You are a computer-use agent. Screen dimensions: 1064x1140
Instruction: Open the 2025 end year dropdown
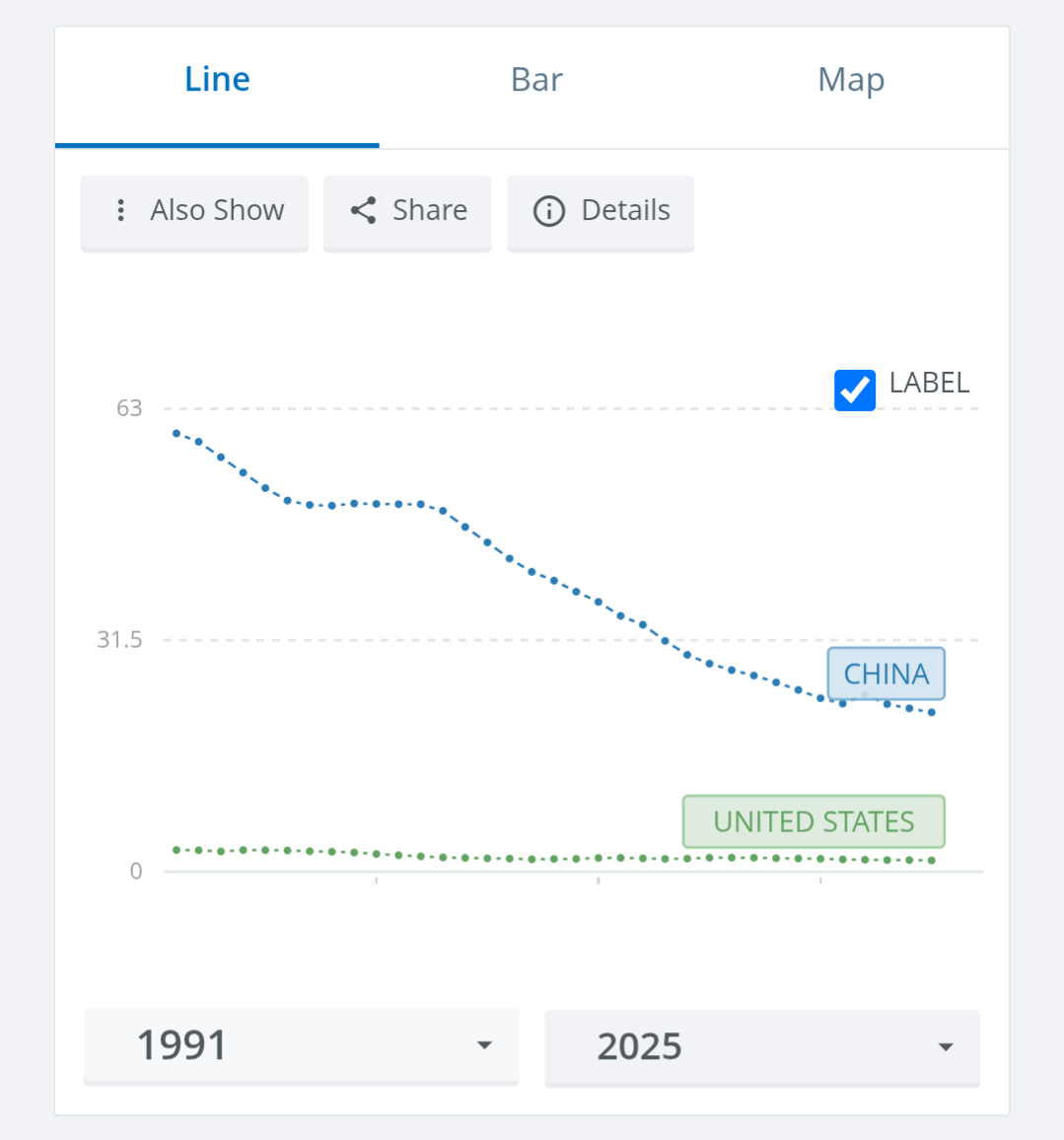tap(761, 1046)
